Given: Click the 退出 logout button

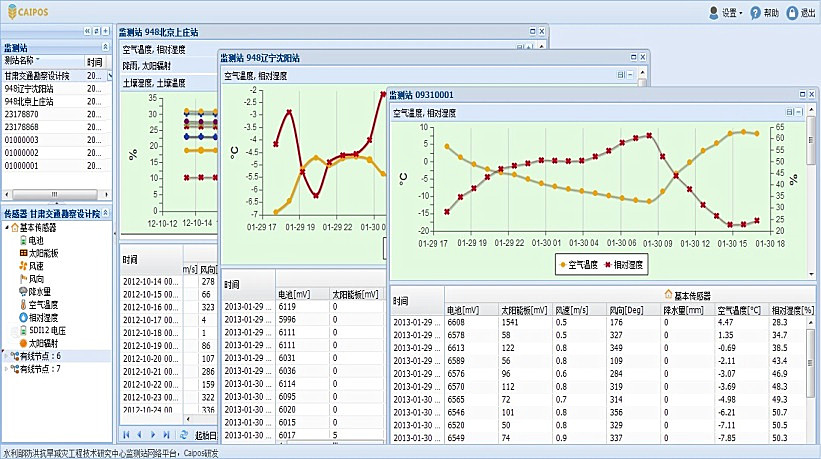Looking at the screenshot, I should pos(801,13).
